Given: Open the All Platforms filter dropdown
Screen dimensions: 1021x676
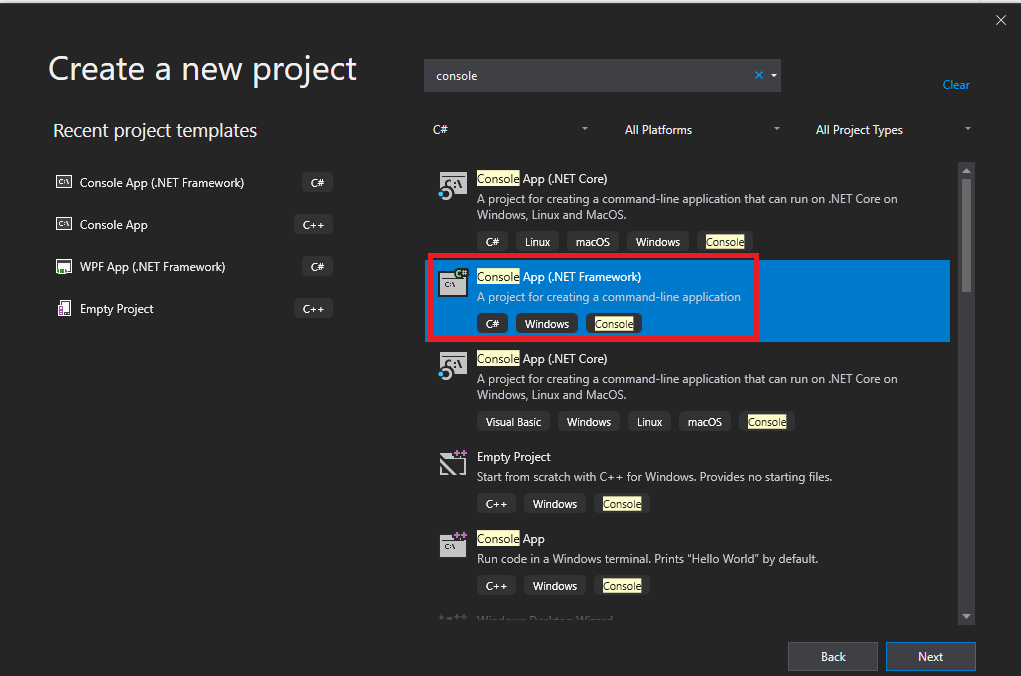Looking at the screenshot, I should 702,130.
